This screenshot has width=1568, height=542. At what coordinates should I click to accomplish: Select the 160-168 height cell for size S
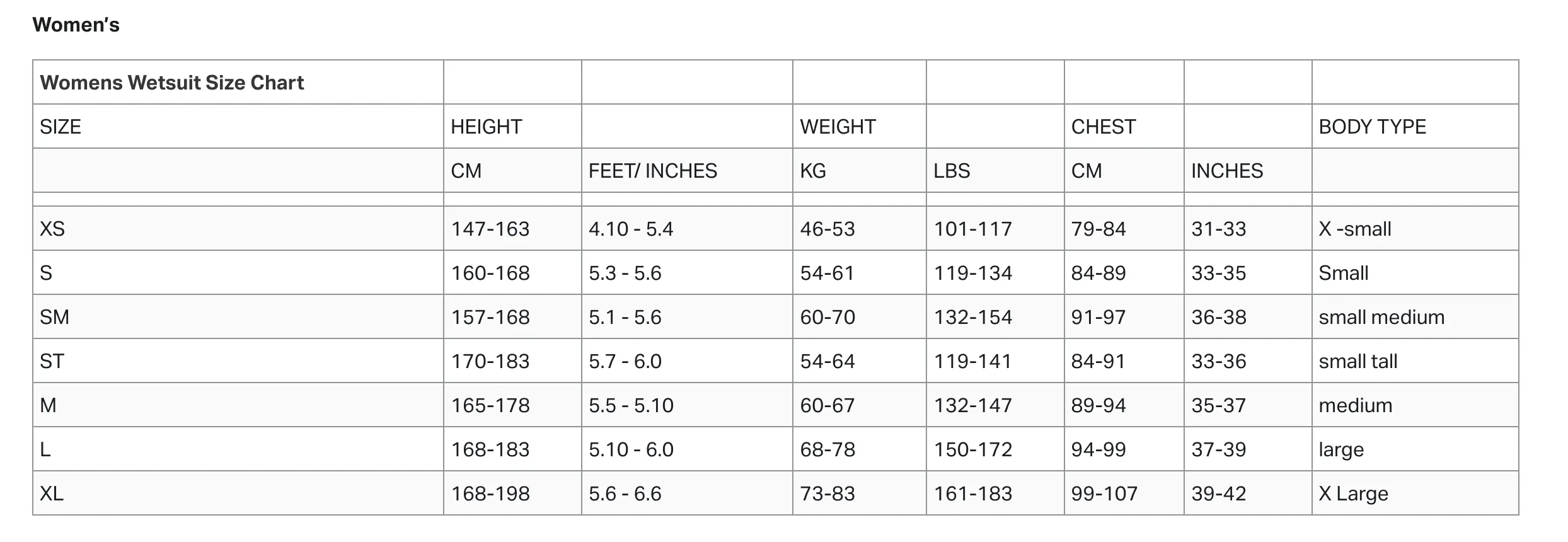pos(512,272)
